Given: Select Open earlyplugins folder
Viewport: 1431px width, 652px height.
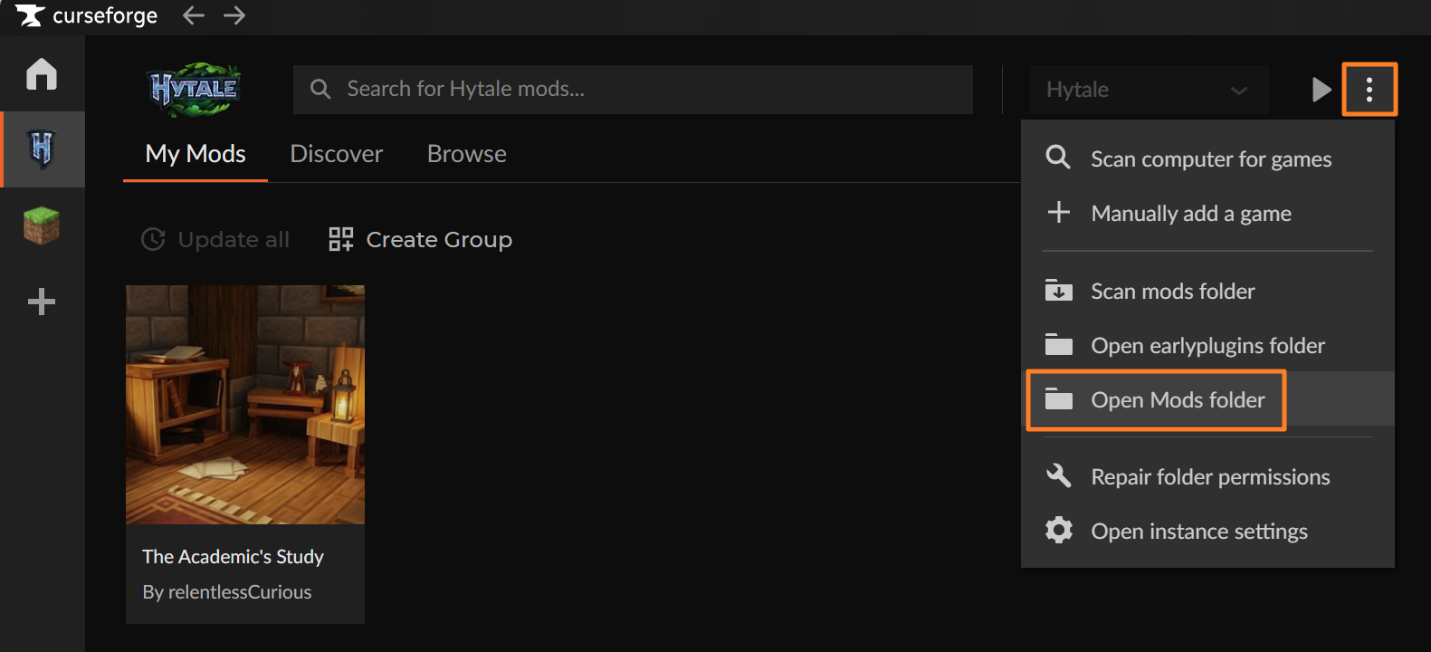Looking at the screenshot, I should (1208, 345).
